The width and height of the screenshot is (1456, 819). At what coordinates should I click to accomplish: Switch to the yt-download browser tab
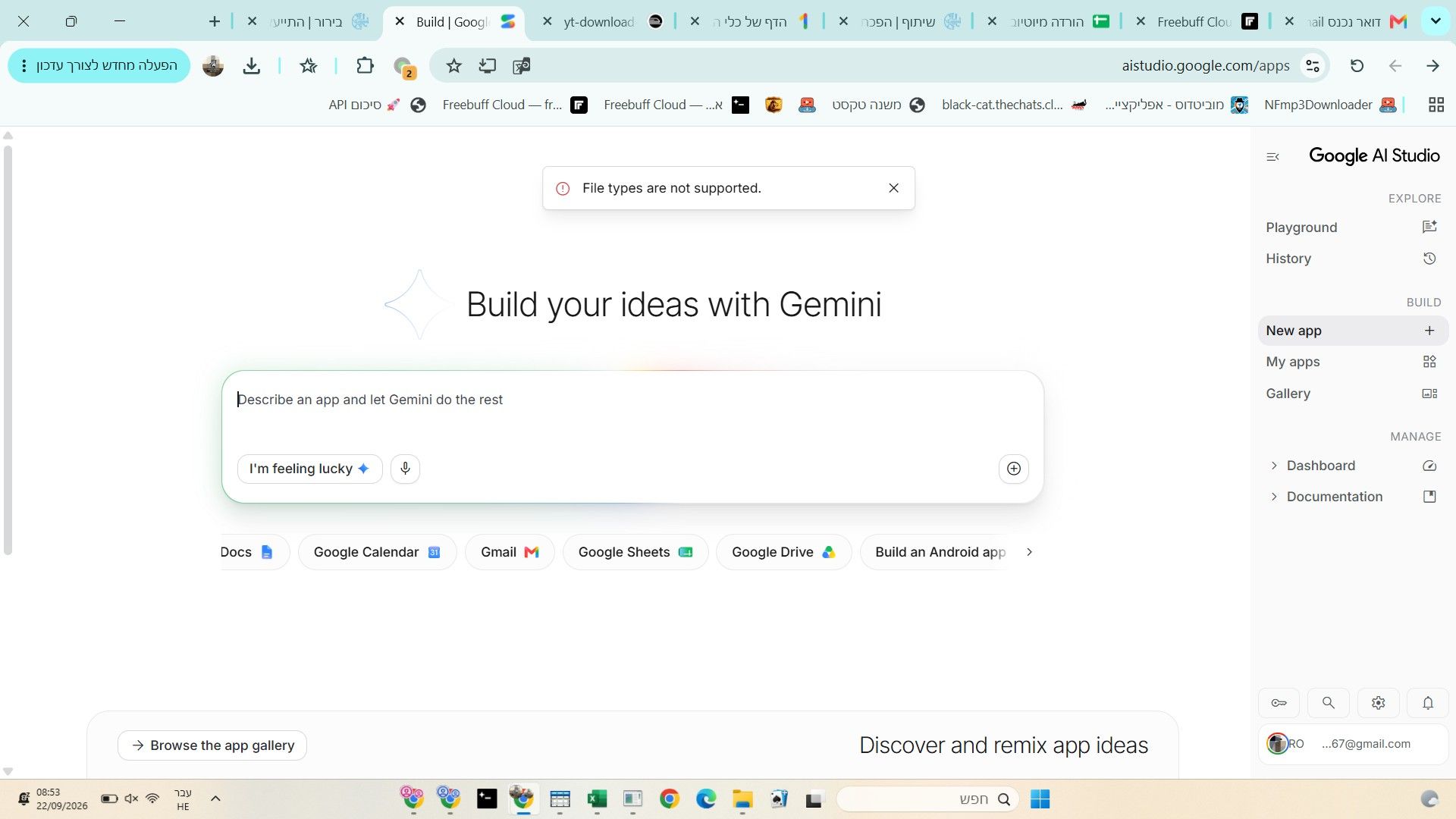[x=604, y=21]
